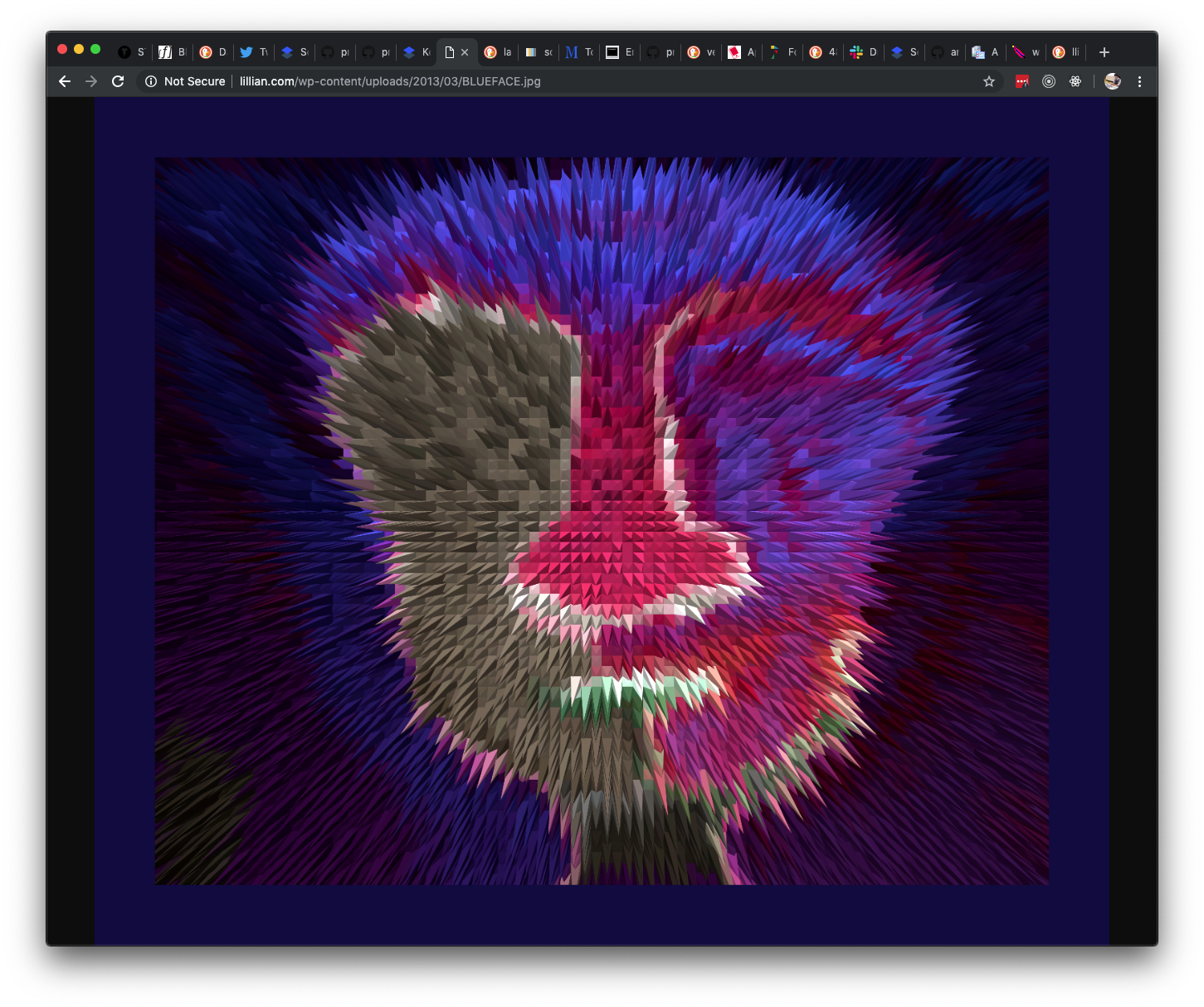The height and width of the screenshot is (1007, 1204).
Task: Open the React DevTools extension icon
Action: (1075, 81)
